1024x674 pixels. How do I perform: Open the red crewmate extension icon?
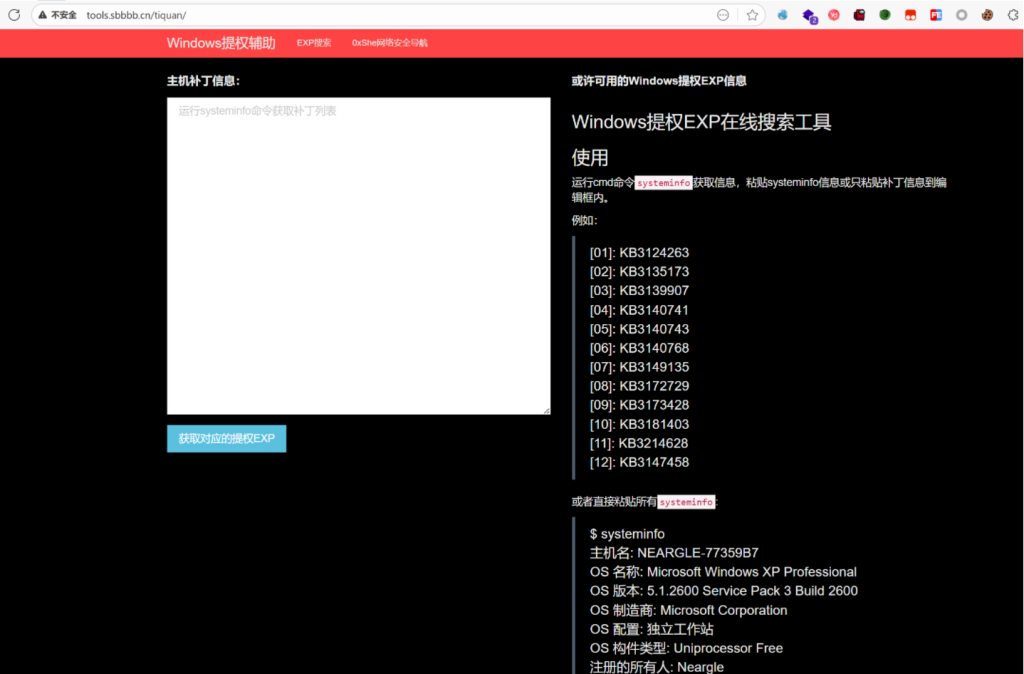pos(859,15)
